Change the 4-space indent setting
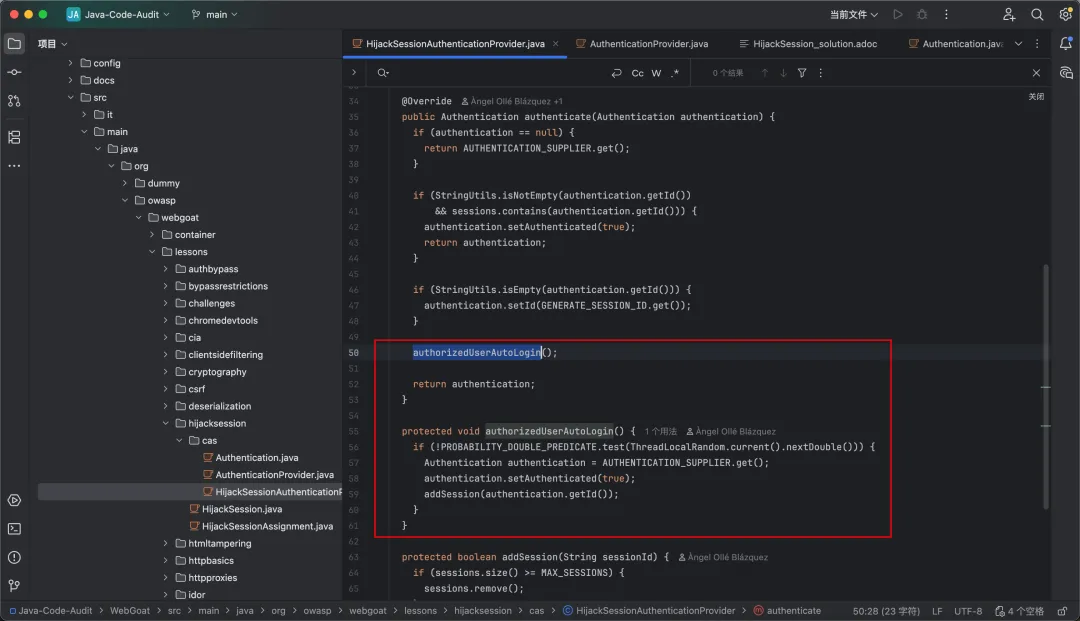1080x621 pixels. [x=1019, y=611]
